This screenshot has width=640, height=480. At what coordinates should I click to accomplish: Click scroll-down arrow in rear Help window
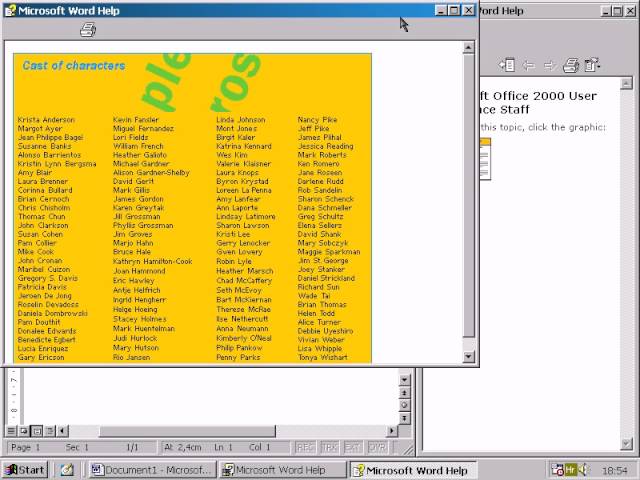pyautogui.click(x=626, y=444)
